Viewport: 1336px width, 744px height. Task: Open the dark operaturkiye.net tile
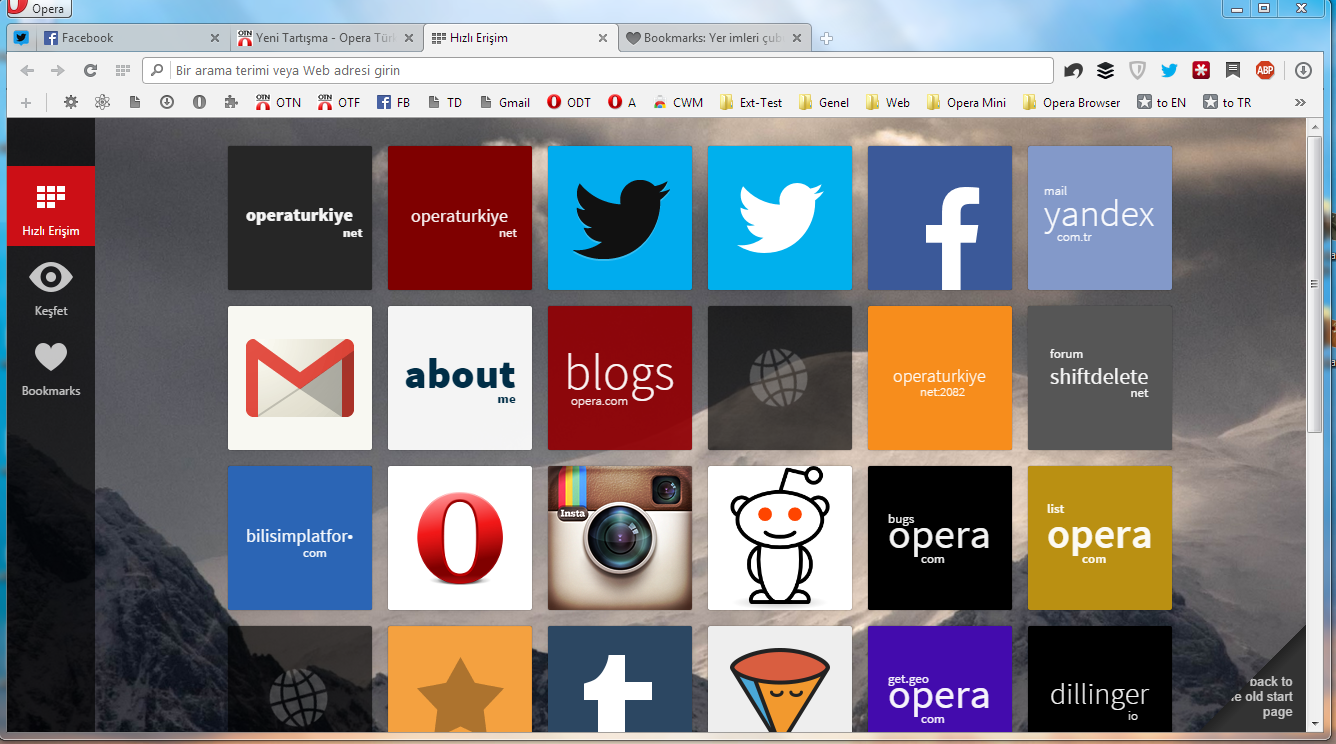coord(300,218)
